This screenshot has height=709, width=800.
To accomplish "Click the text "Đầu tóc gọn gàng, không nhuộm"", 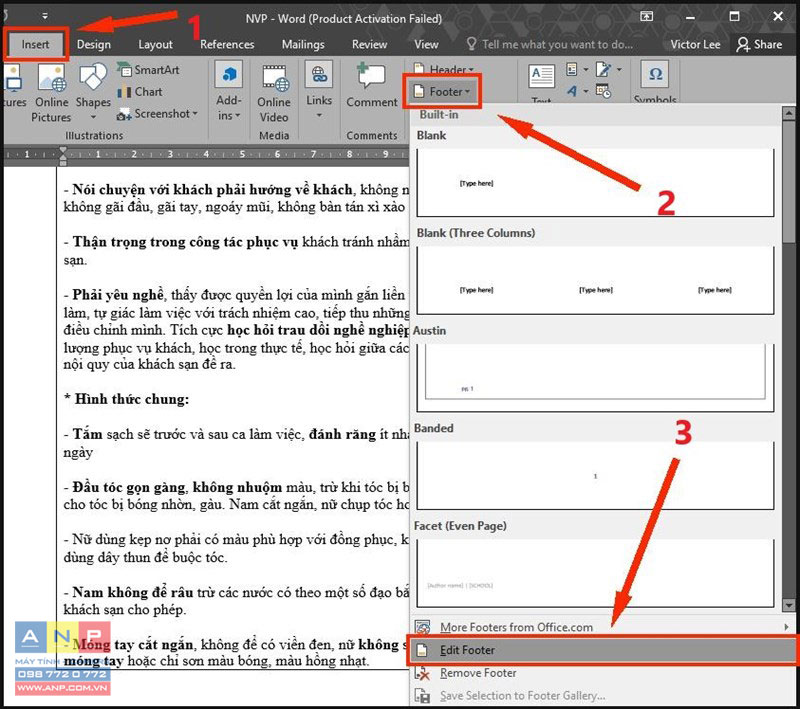I will (177, 487).
